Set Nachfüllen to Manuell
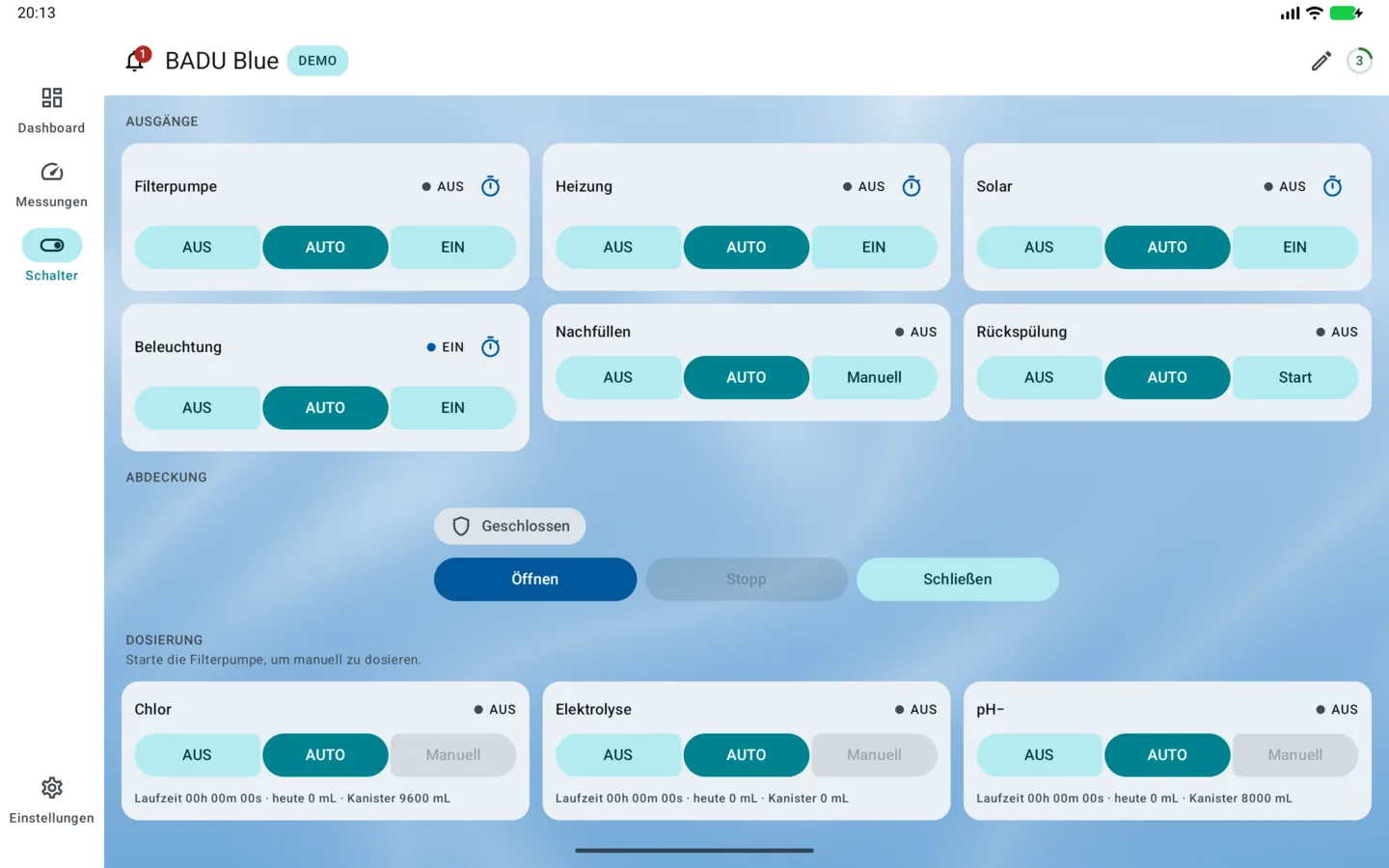The image size is (1389, 868). [874, 377]
